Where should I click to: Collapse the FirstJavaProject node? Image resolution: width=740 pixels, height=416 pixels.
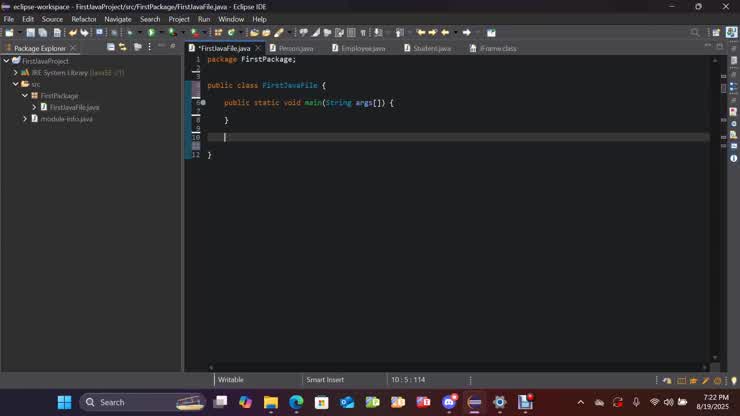(x=7, y=61)
